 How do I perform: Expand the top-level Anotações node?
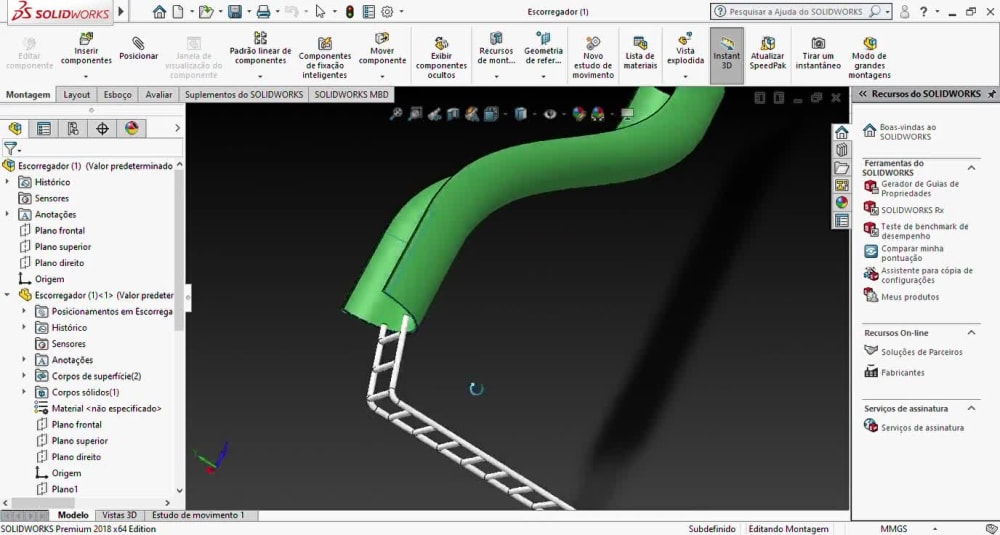(x=8, y=214)
